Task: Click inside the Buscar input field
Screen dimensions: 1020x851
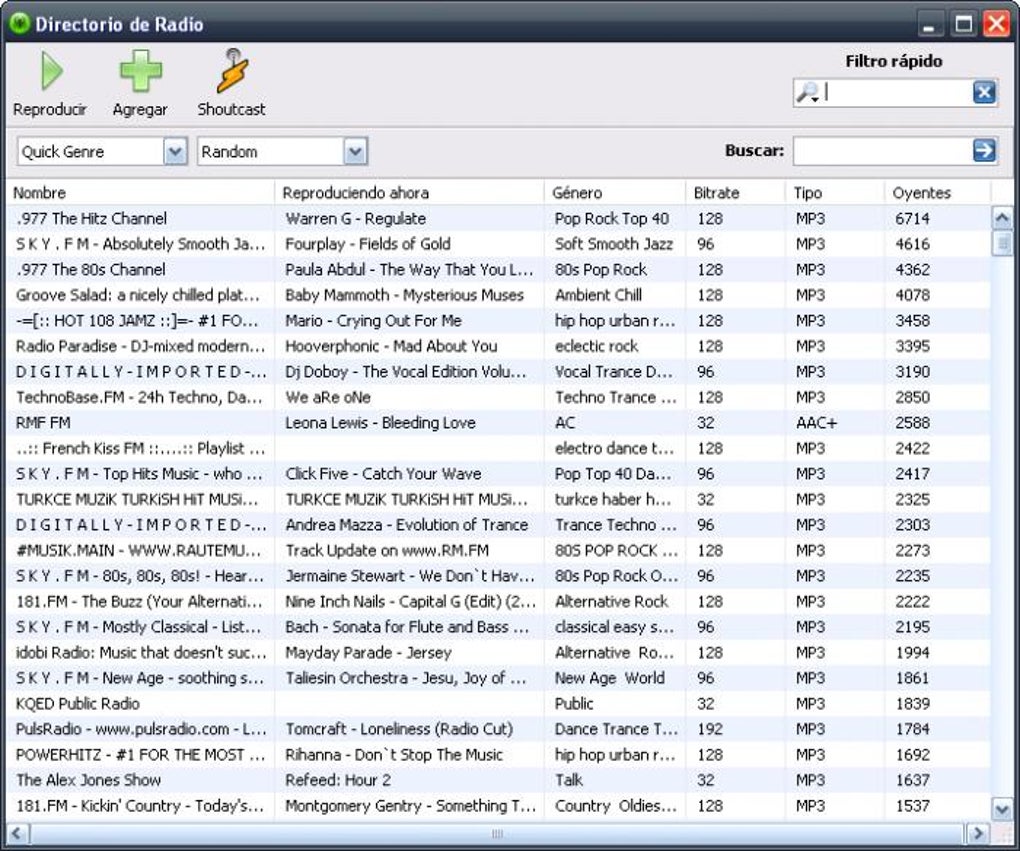Action: click(880, 150)
